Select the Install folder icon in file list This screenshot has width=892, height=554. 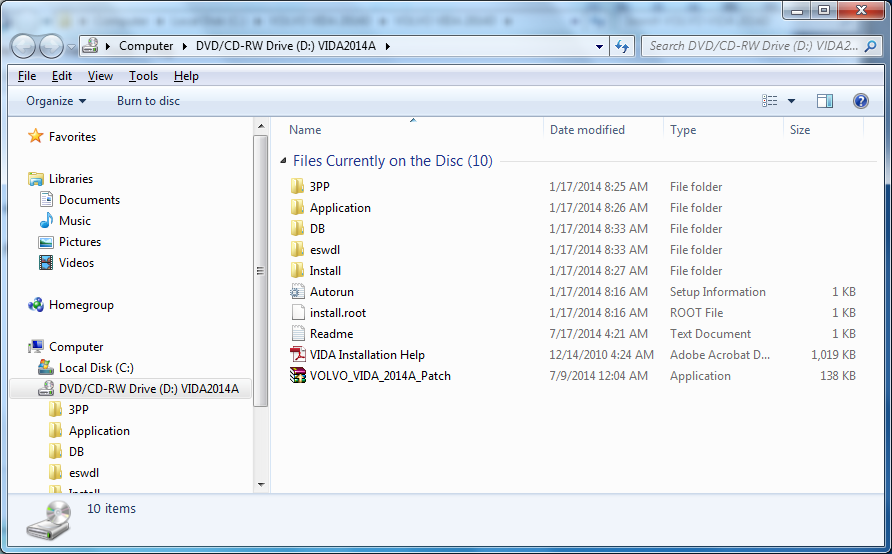click(298, 271)
